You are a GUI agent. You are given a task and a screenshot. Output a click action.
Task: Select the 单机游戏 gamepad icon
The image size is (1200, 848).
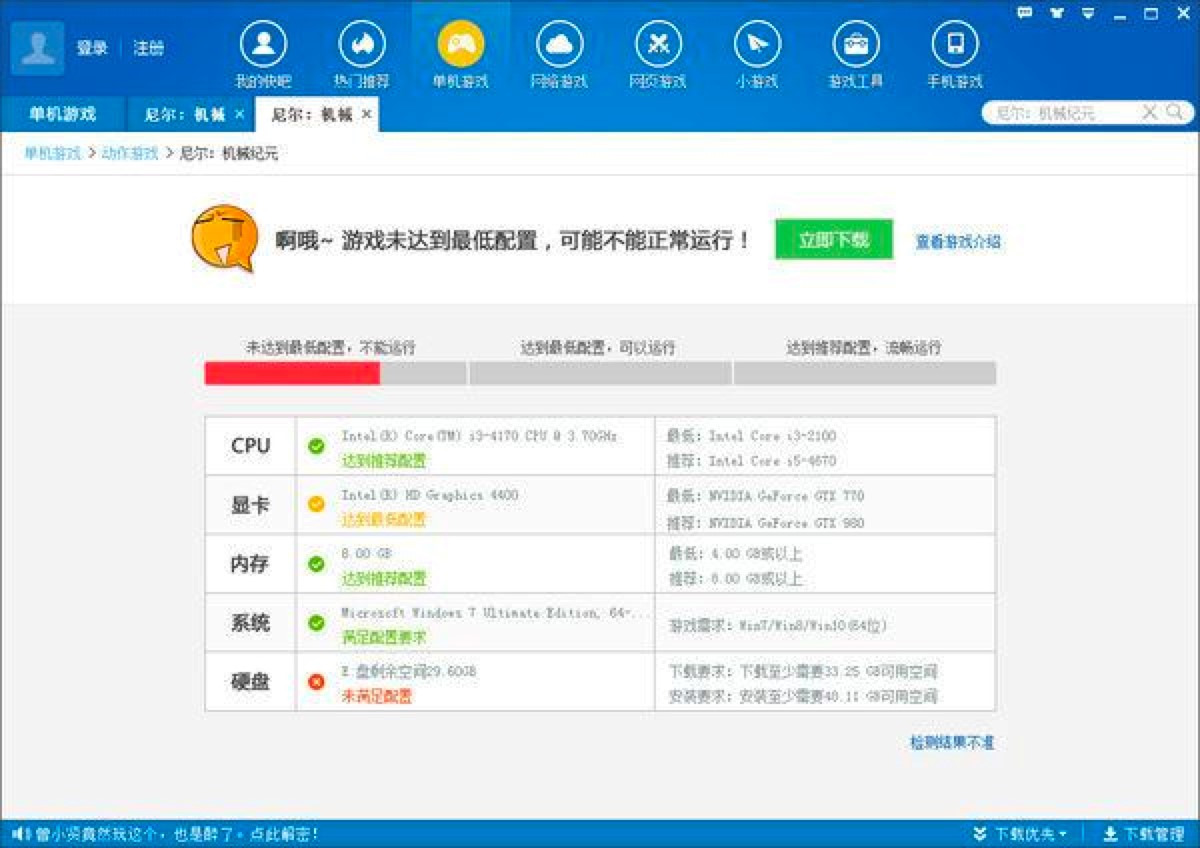pyautogui.click(x=461, y=44)
